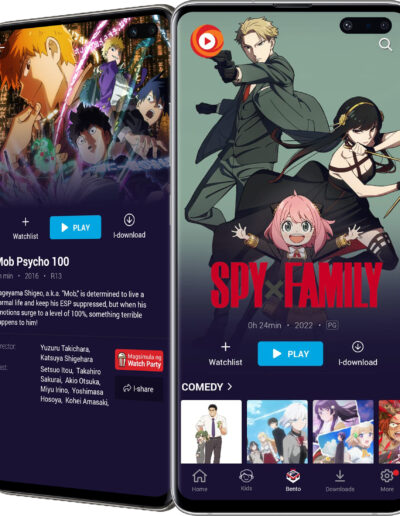400x516 pixels.
Task: Add Mob Psycho 100 to Watchlist
Action: click(x=25, y=228)
